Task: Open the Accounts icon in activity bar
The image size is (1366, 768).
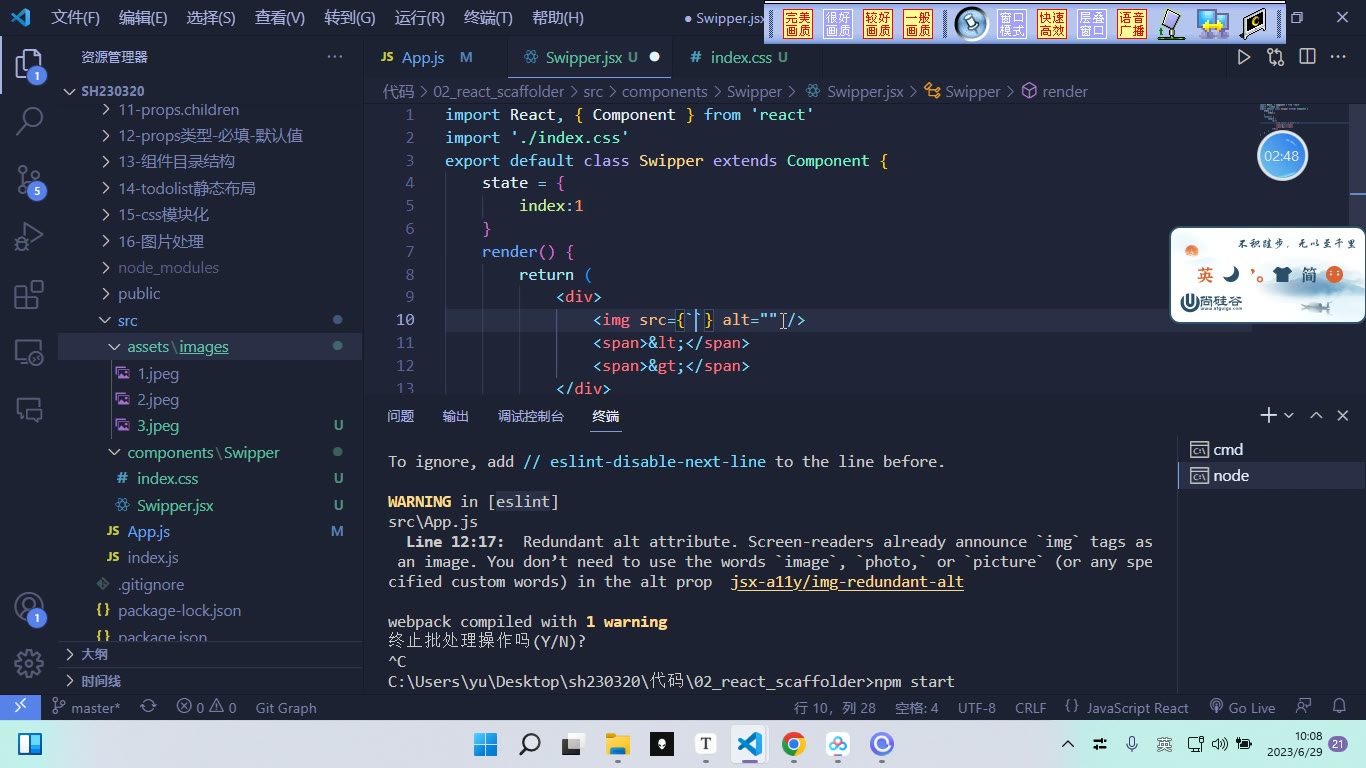Action: [x=29, y=608]
